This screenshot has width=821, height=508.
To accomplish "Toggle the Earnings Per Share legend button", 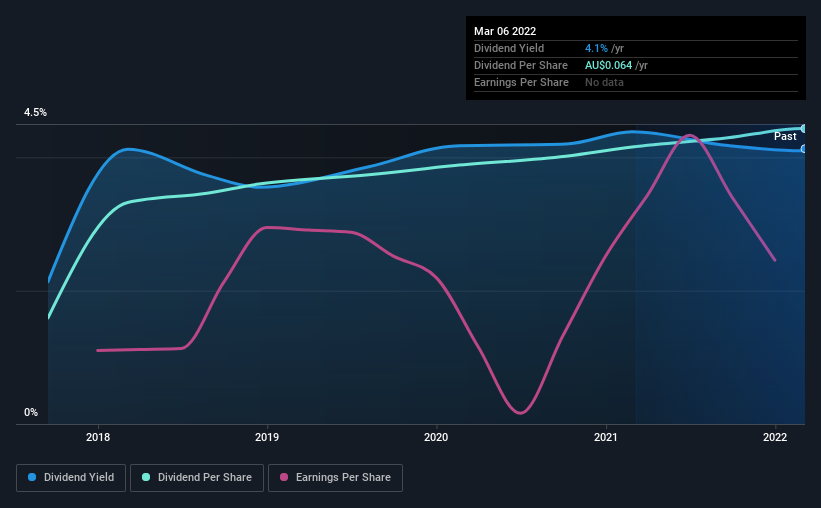I will click(335, 478).
